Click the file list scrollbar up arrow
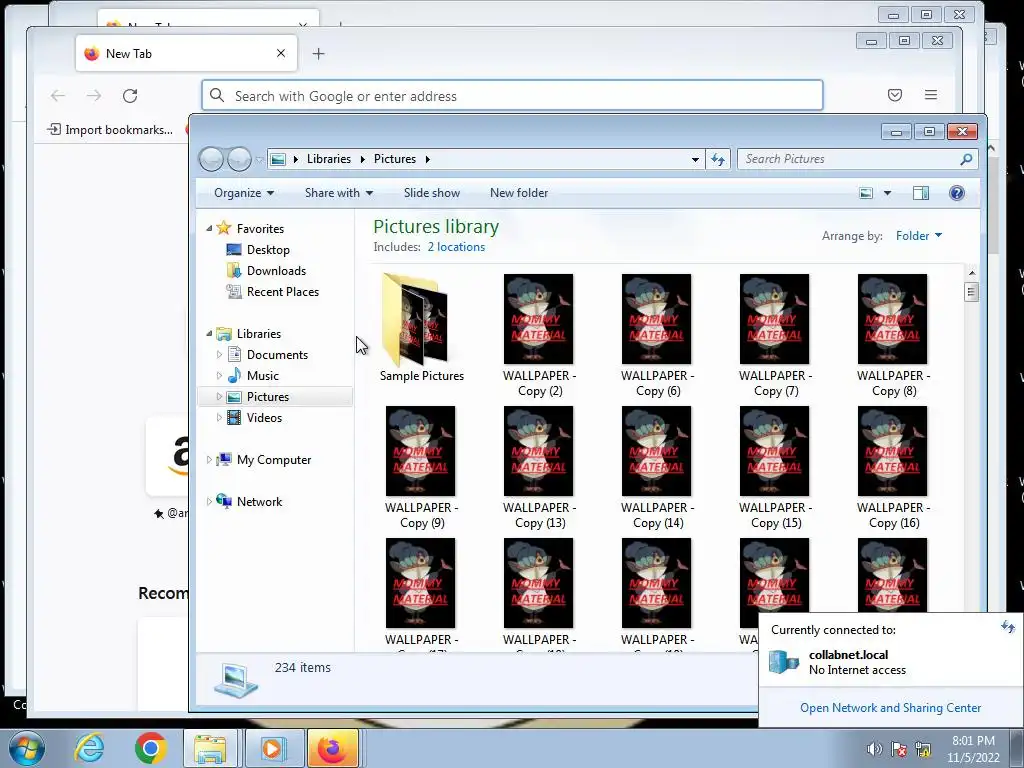Viewport: 1024px width, 768px height. point(972,272)
